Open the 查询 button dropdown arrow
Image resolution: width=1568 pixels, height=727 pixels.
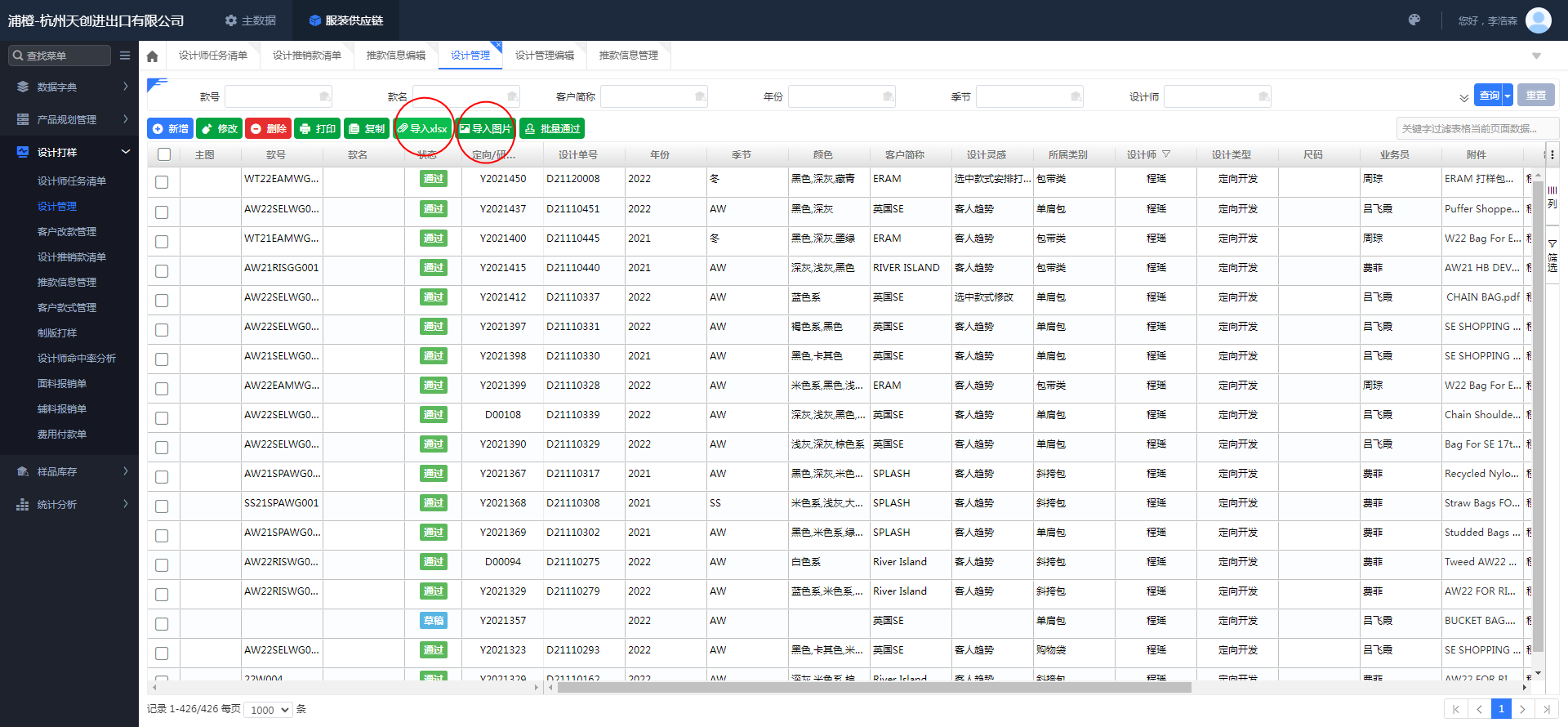[x=1508, y=96]
